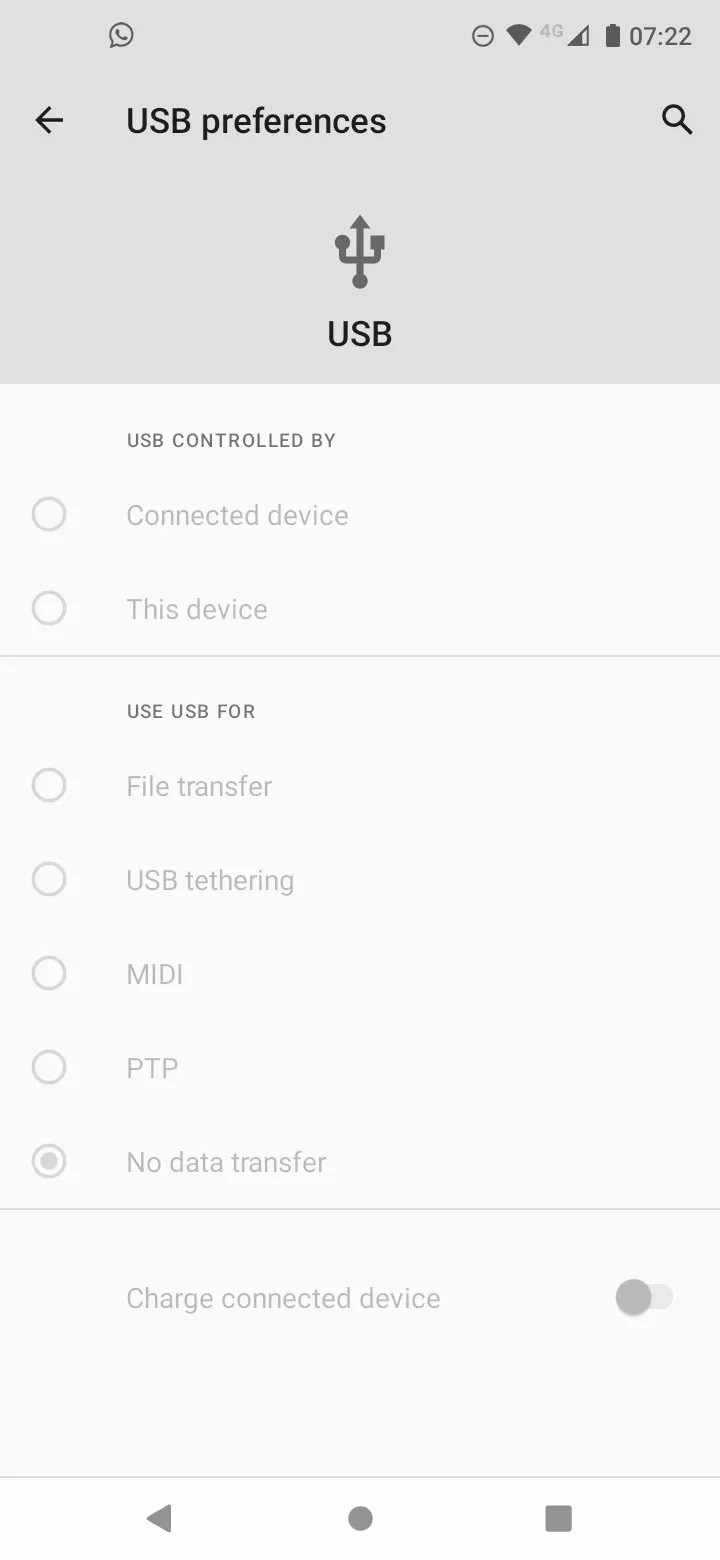This screenshot has height=1560, width=720.
Task: Tap the Do Not Disturb status icon
Action: click(482, 35)
